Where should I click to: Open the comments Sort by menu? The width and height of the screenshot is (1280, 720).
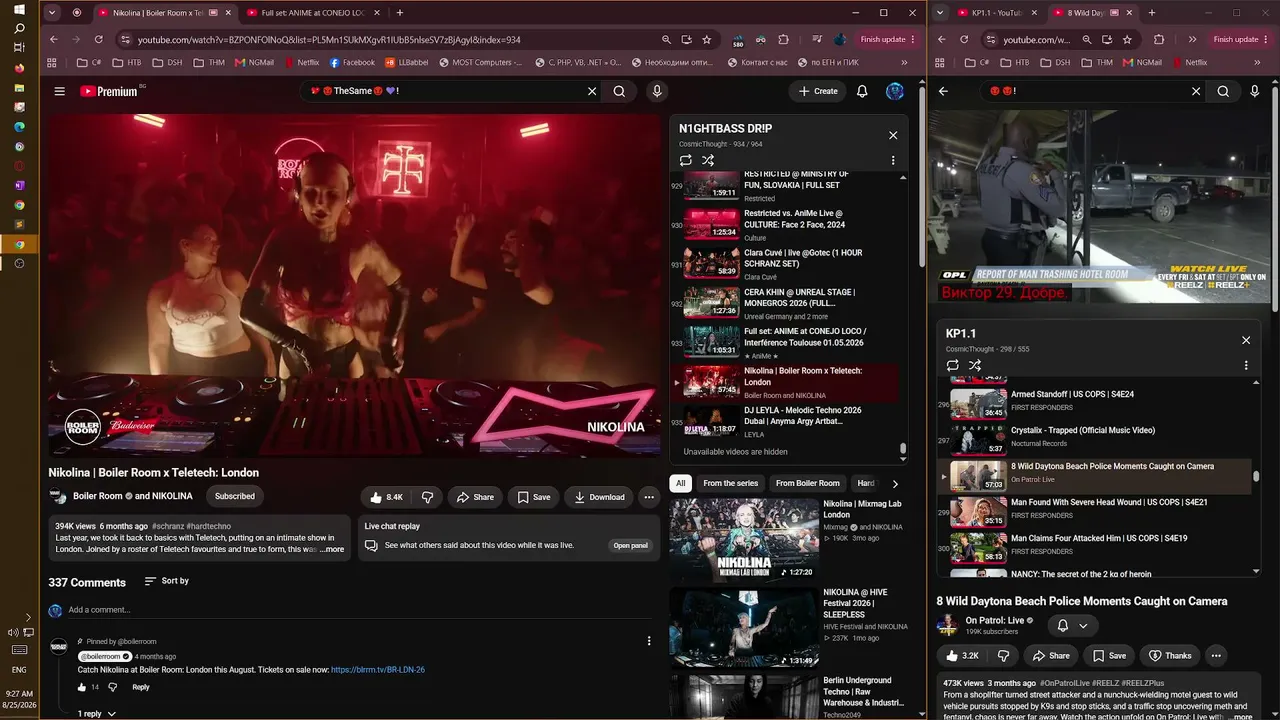166,581
